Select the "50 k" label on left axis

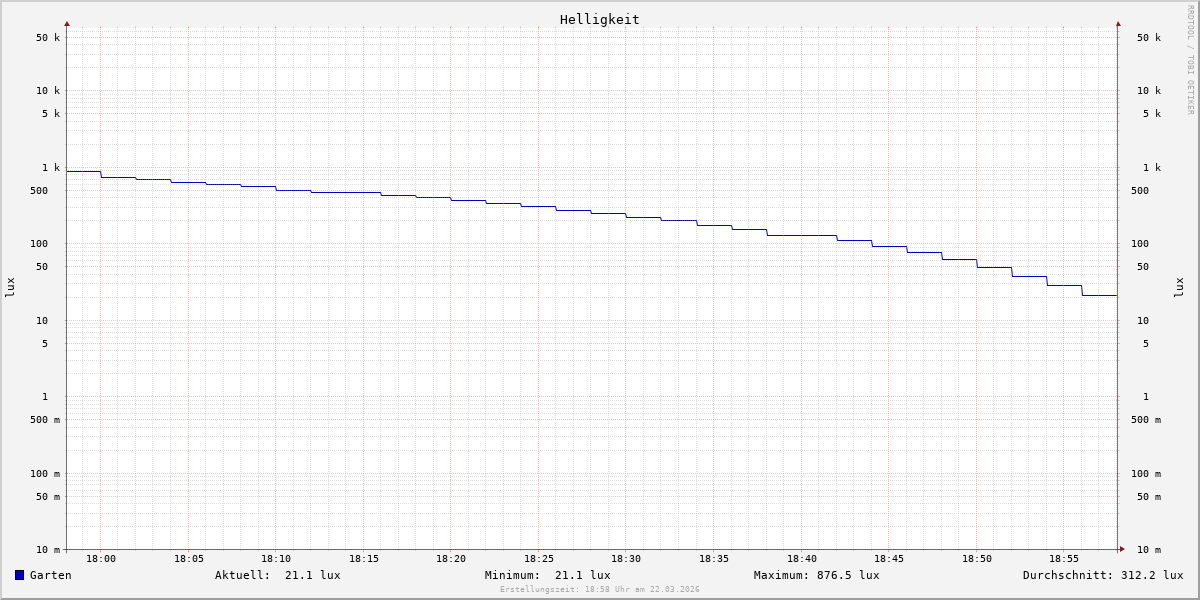(48, 38)
